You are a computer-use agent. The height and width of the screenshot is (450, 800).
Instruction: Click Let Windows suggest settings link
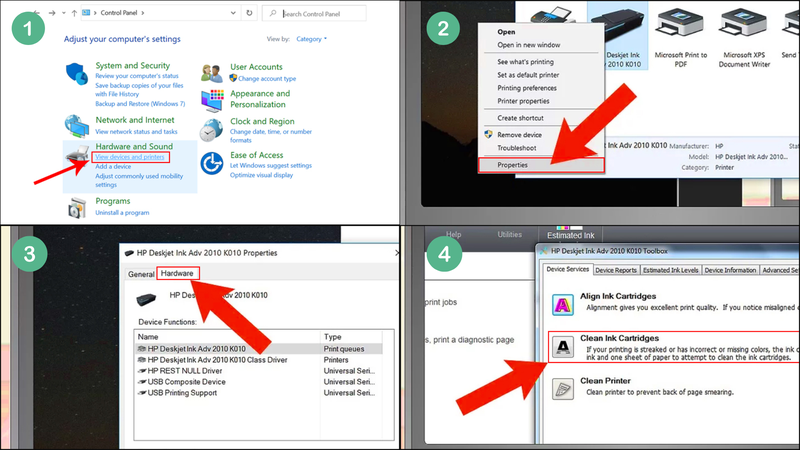pos(270,165)
